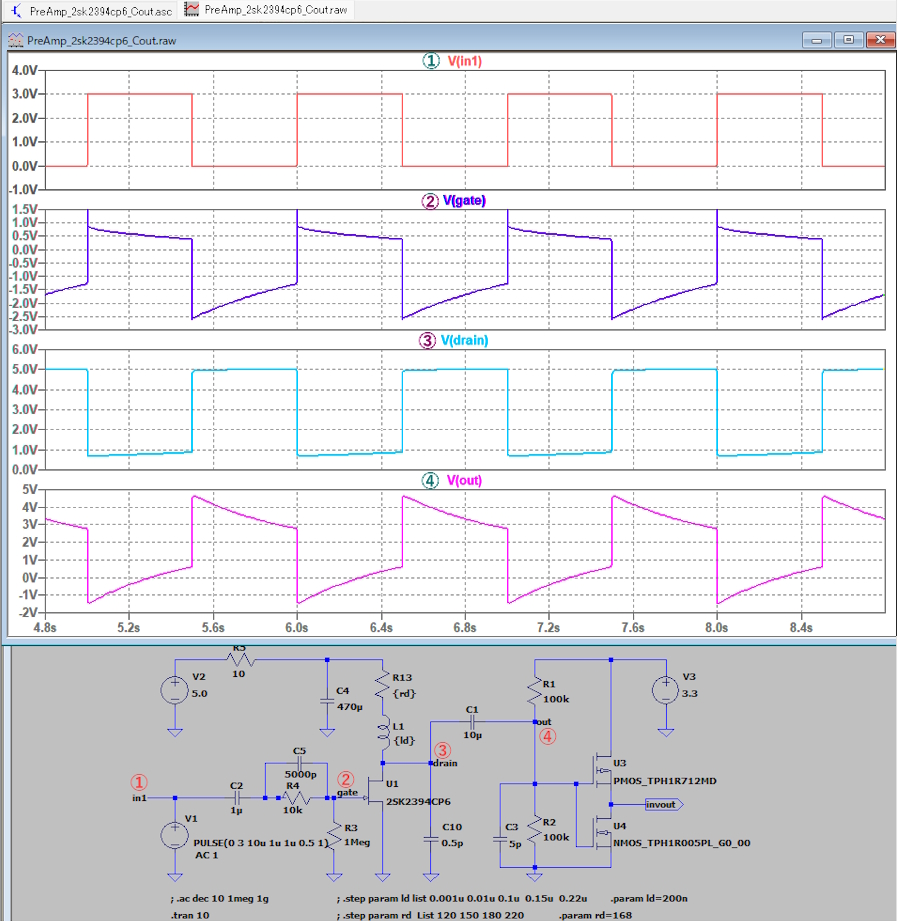898x921 pixels.
Task: Close the PreAmp_2sk2394cp6_Cout.raw waveform window
Action: [x=880, y=40]
